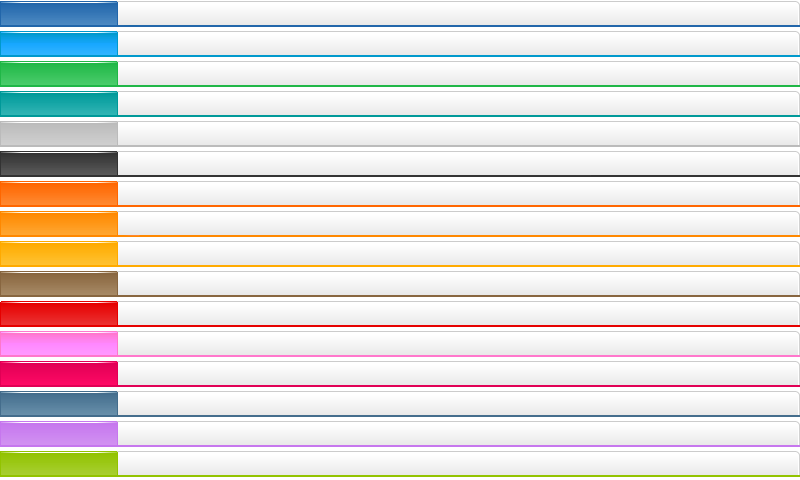The image size is (800, 480).
Task: Click the white bar beside dark blue tab
Action: (x=458, y=14)
